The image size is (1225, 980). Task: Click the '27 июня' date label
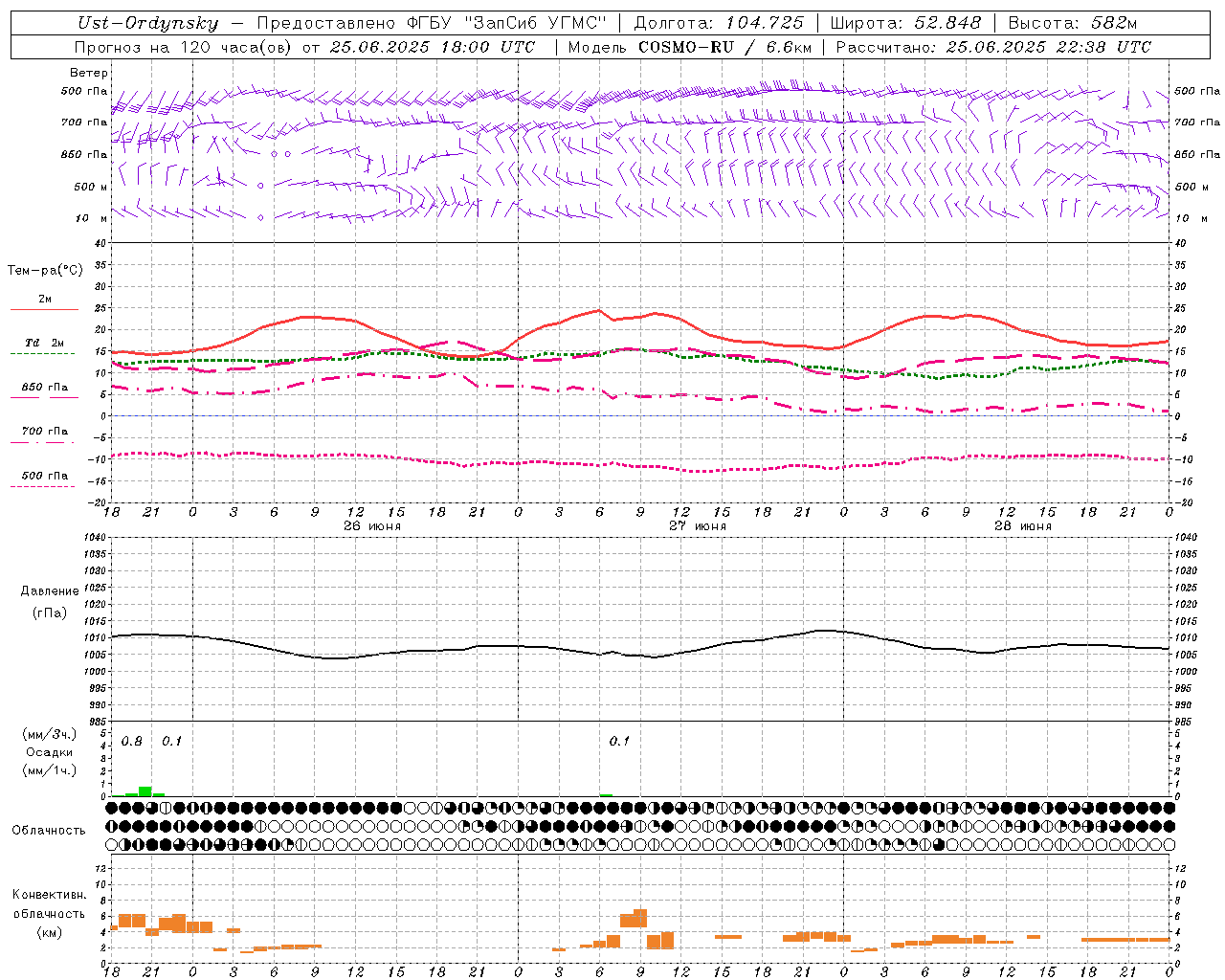pyautogui.click(x=698, y=526)
